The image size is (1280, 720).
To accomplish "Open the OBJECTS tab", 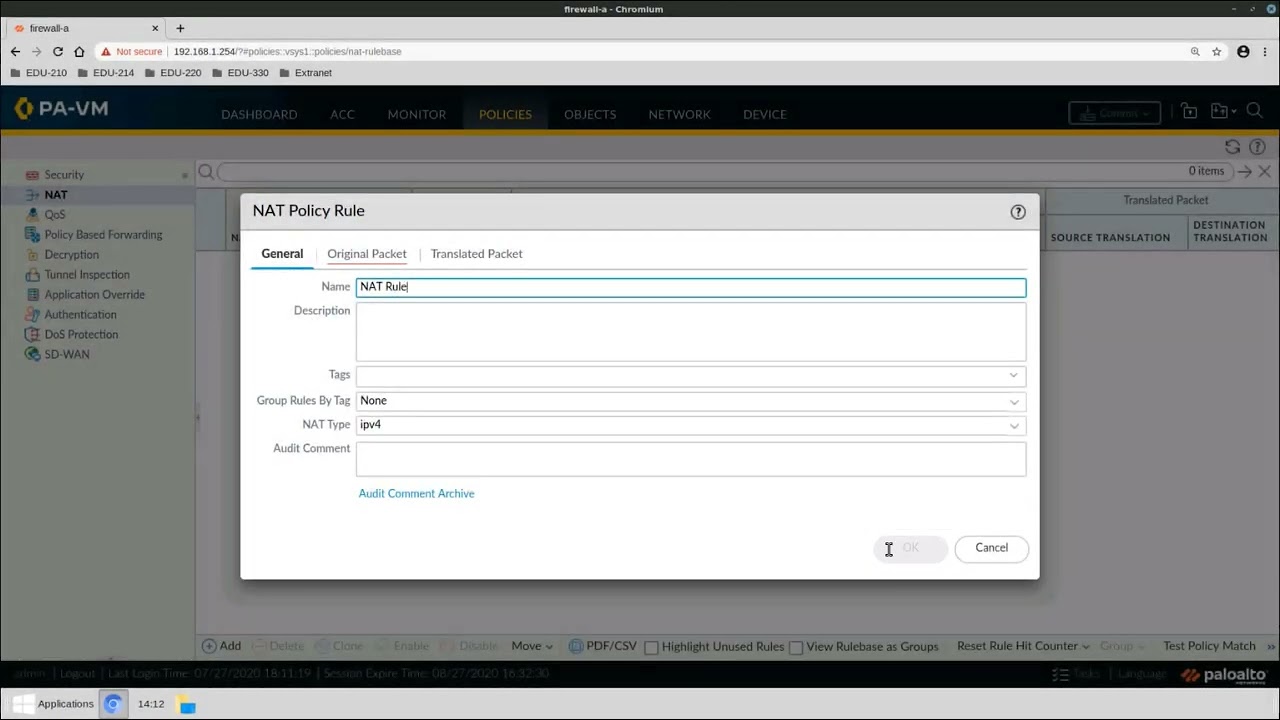I will pyautogui.click(x=590, y=114).
